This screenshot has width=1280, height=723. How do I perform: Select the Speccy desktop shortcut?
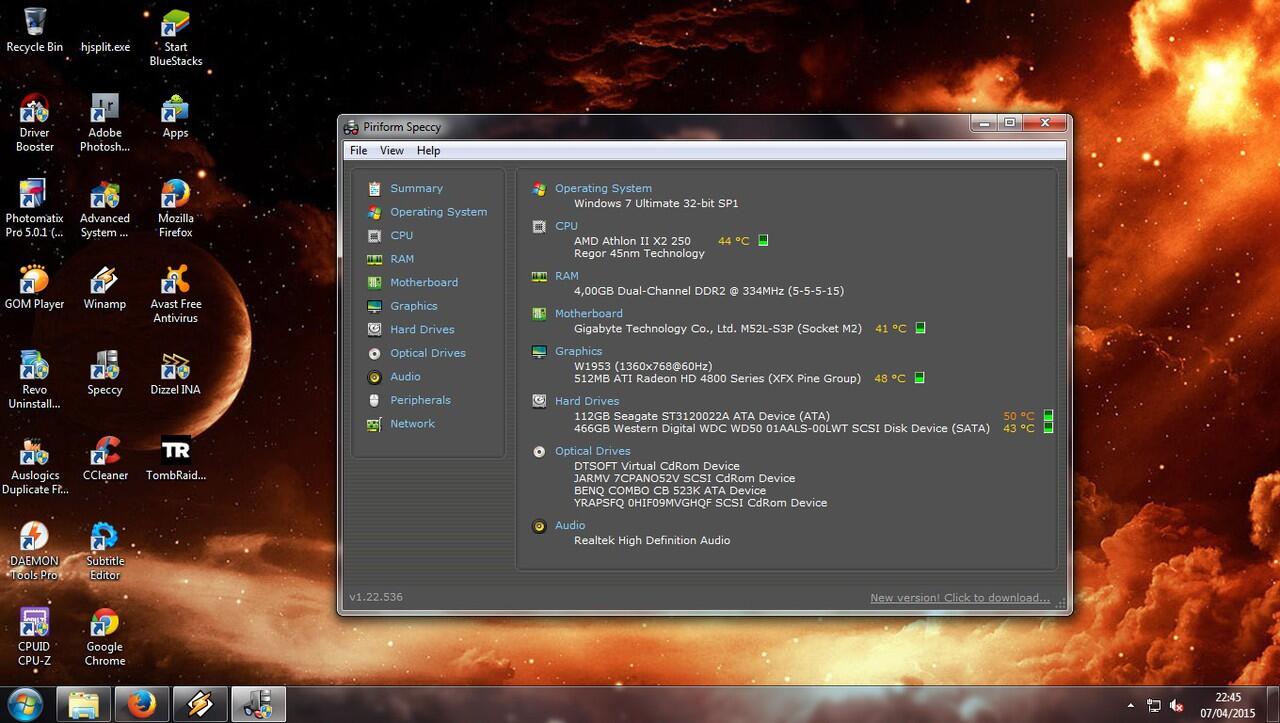click(x=105, y=372)
